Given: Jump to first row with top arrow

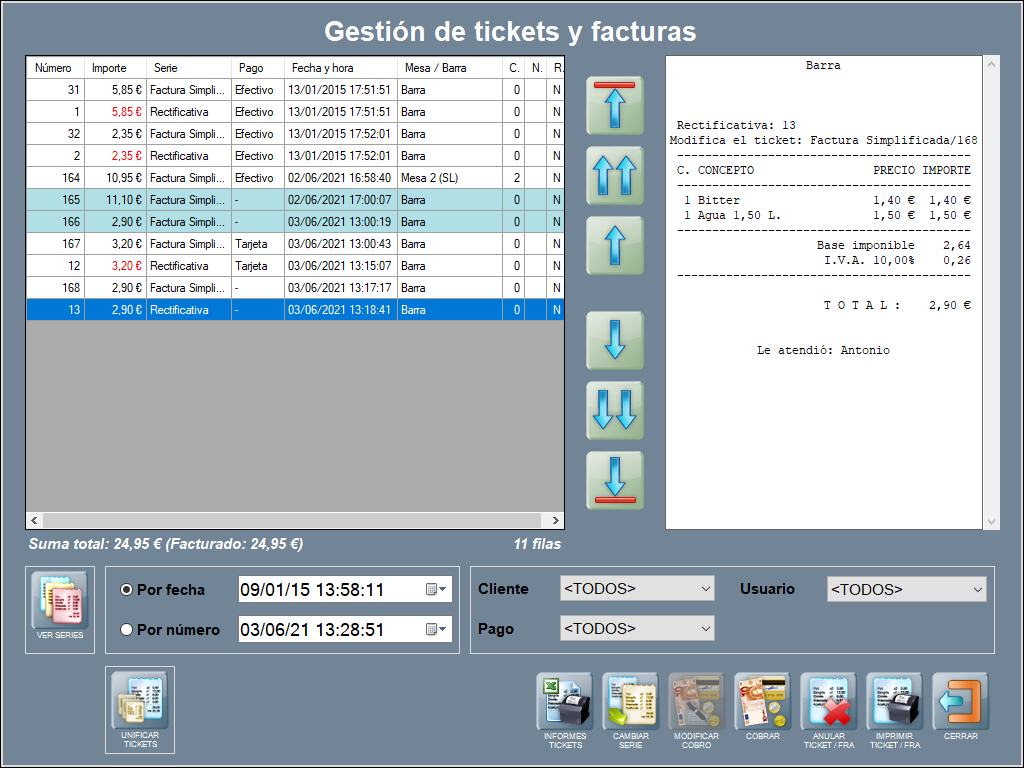Looking at the screenshot, I should pyautogui.click(x=615, y=105).
